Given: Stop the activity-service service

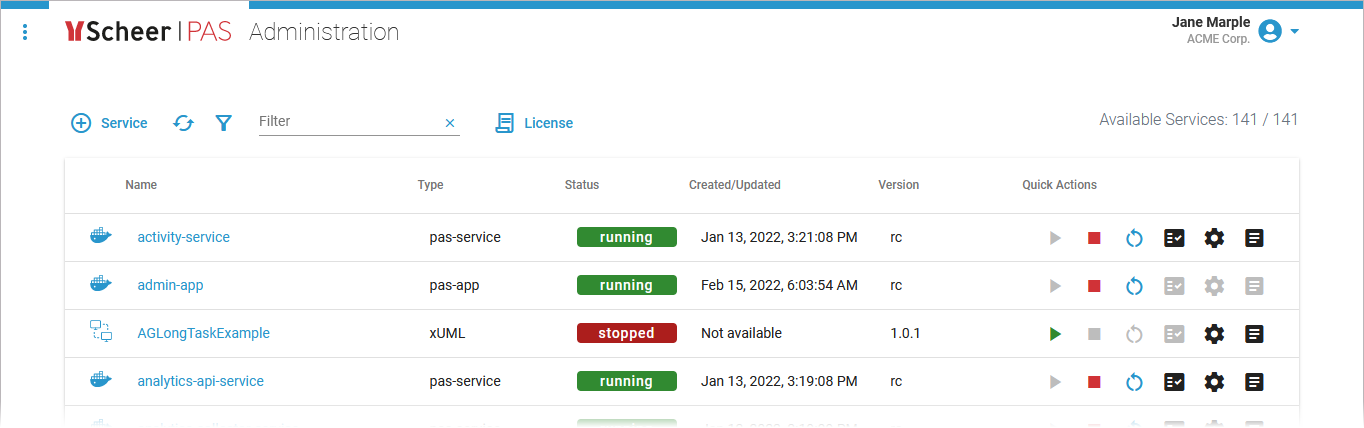Looking at the screenshot, I should [x=1094, y=238].
